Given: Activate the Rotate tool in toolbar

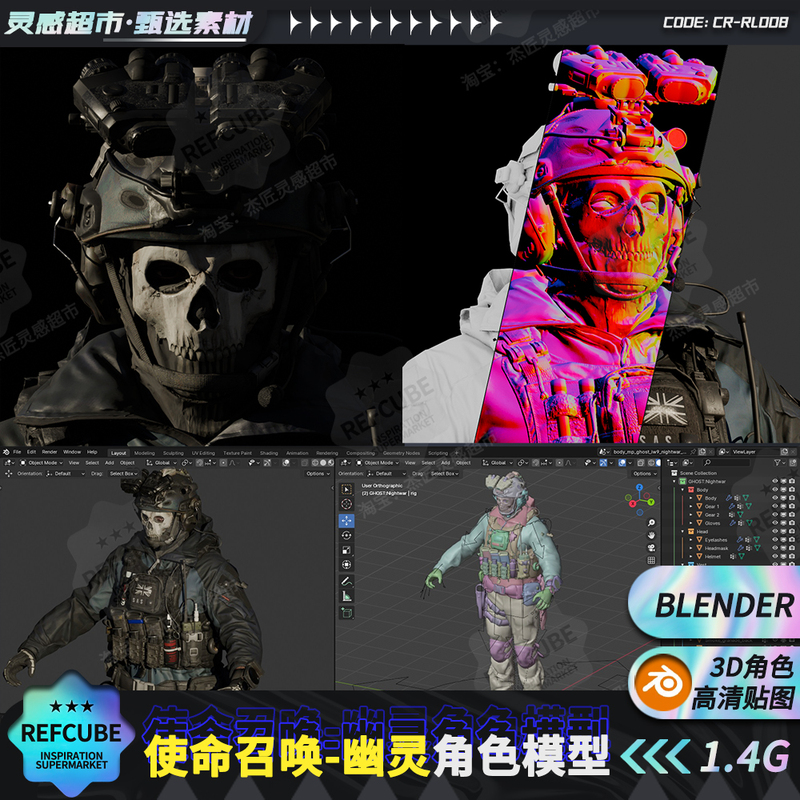Looking at the screenshot, I should 346,535.
